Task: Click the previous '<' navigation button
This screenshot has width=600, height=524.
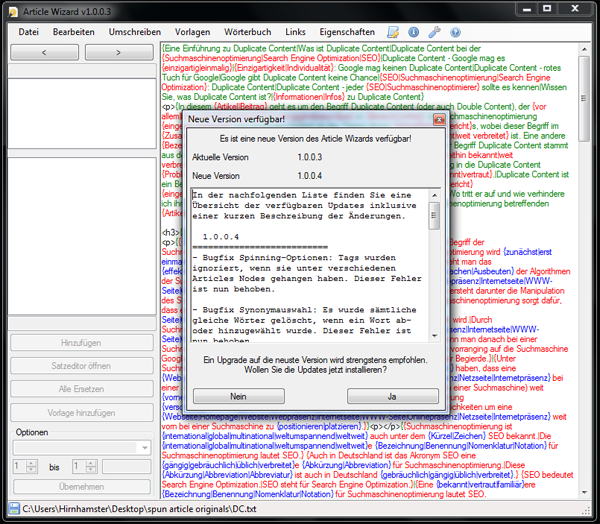Action: pos(44,52)
